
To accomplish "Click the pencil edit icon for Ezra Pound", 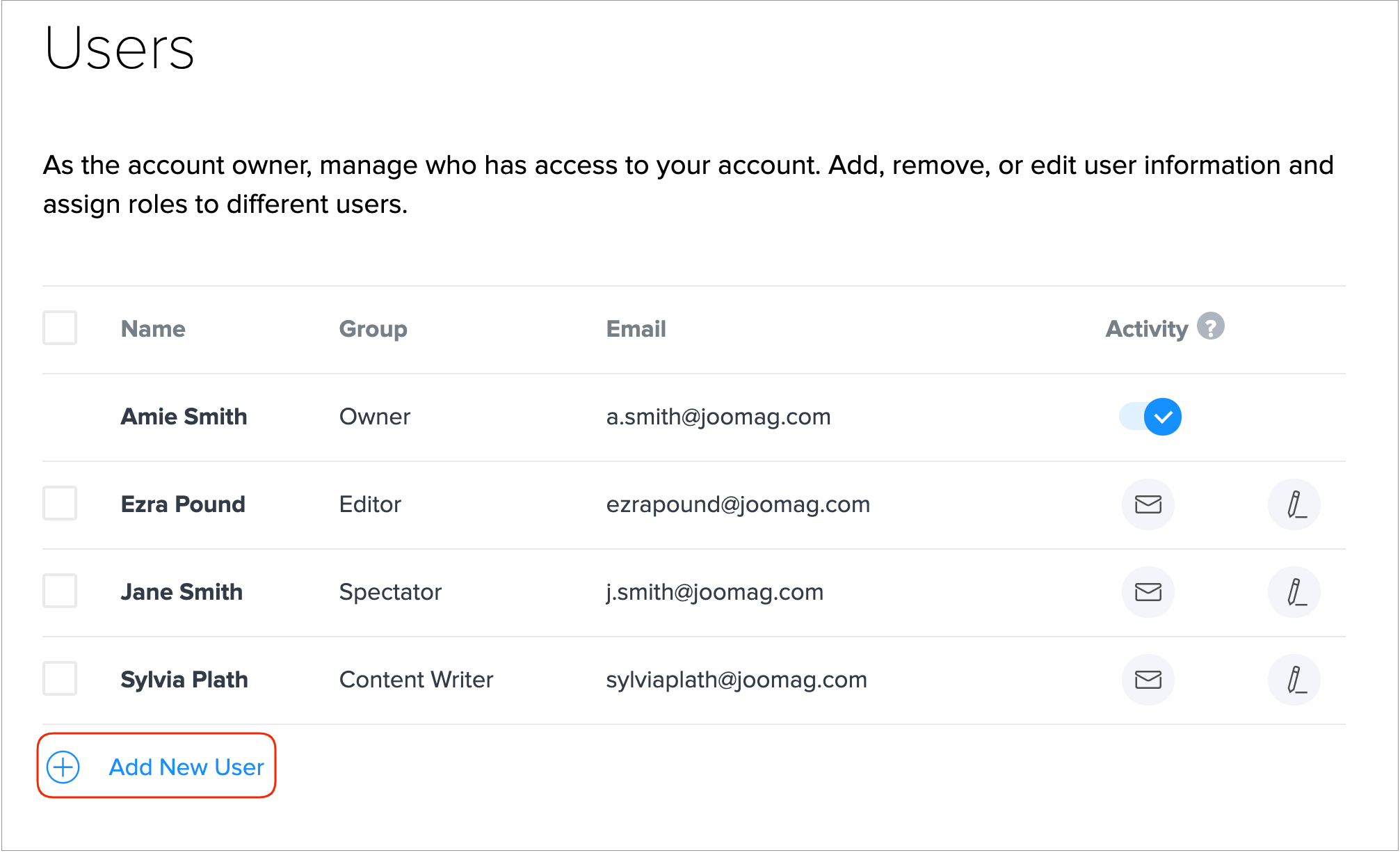I will 1294,504.
